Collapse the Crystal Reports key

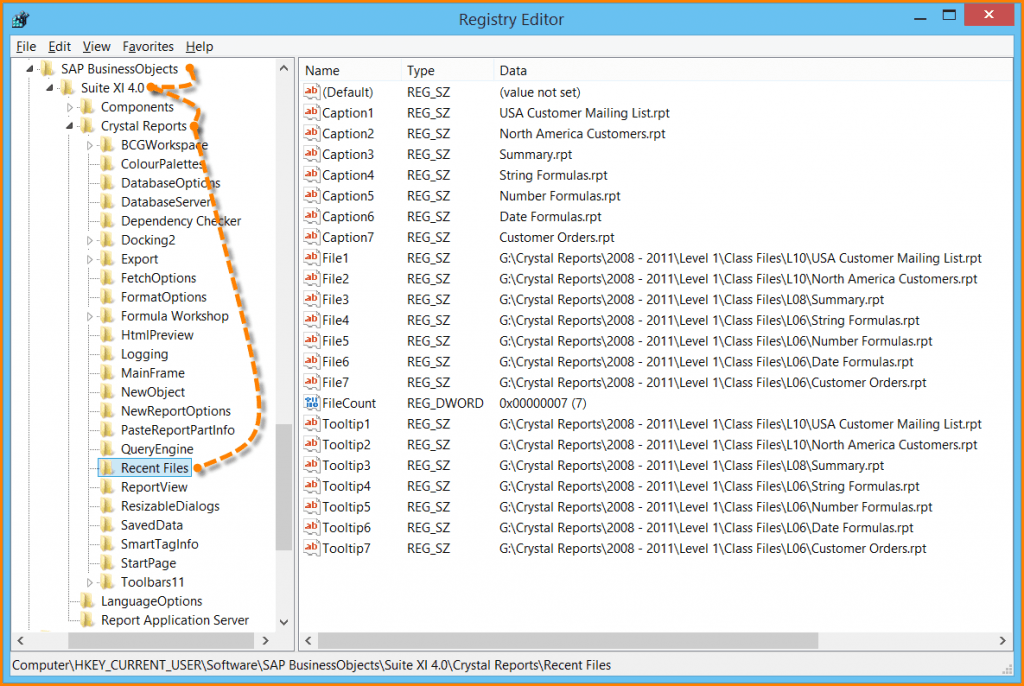click(x=69, y=125)
